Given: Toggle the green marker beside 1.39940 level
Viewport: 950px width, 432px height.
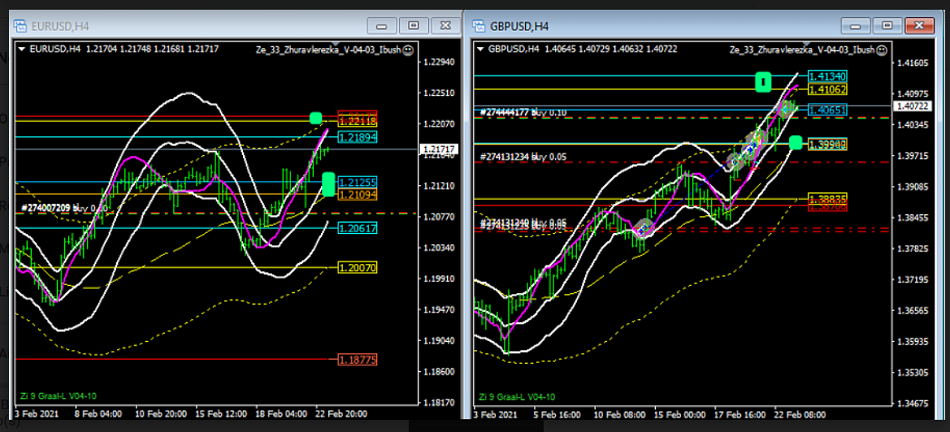Looking at the screenshot, I should point(797,143).
